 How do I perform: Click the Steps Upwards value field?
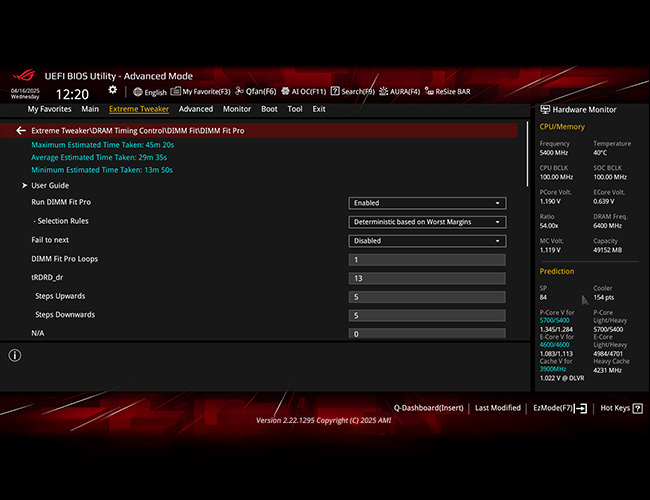(x=427, y=297)
